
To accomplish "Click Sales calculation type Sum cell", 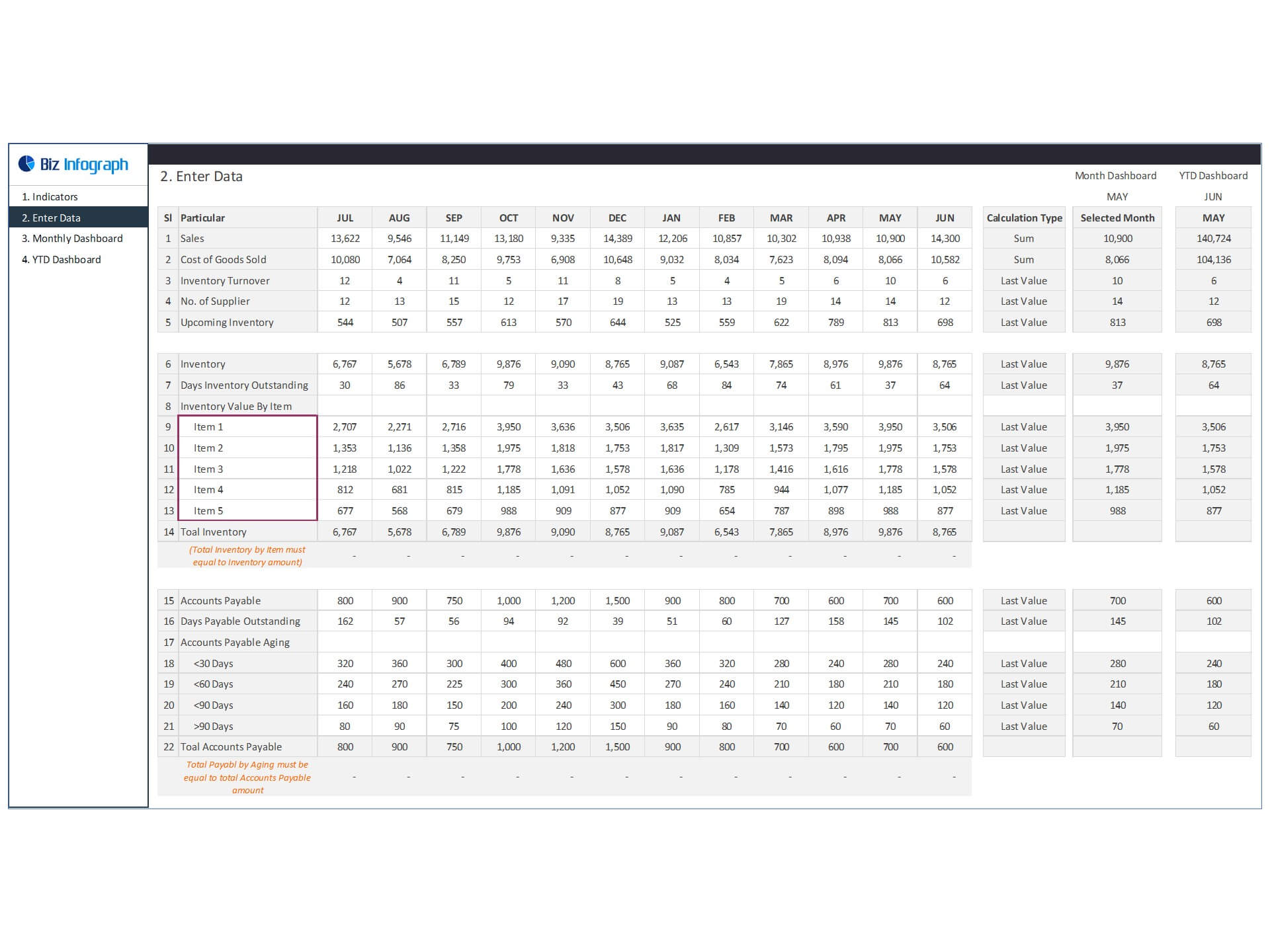I will coord(1023,238).
